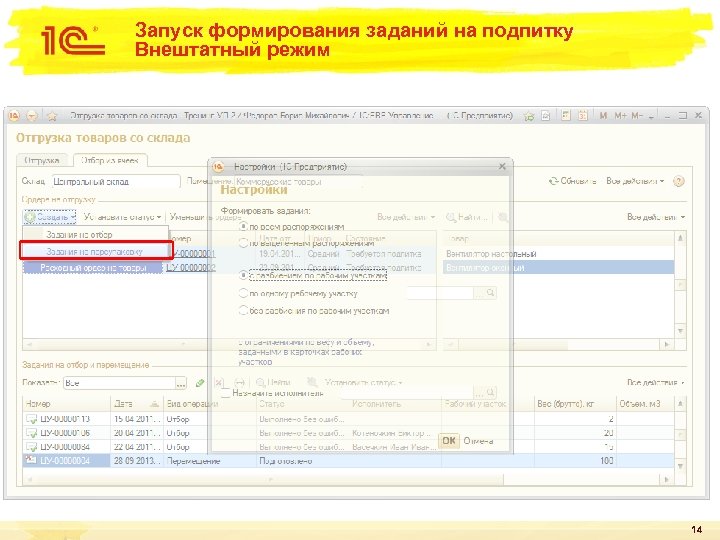Image resolution: width=720 pixels, height=540 pixels.
Task: Click the cancel-search icon next to the upper Найти
Action: pyautogui.click(x=503, y=217)
